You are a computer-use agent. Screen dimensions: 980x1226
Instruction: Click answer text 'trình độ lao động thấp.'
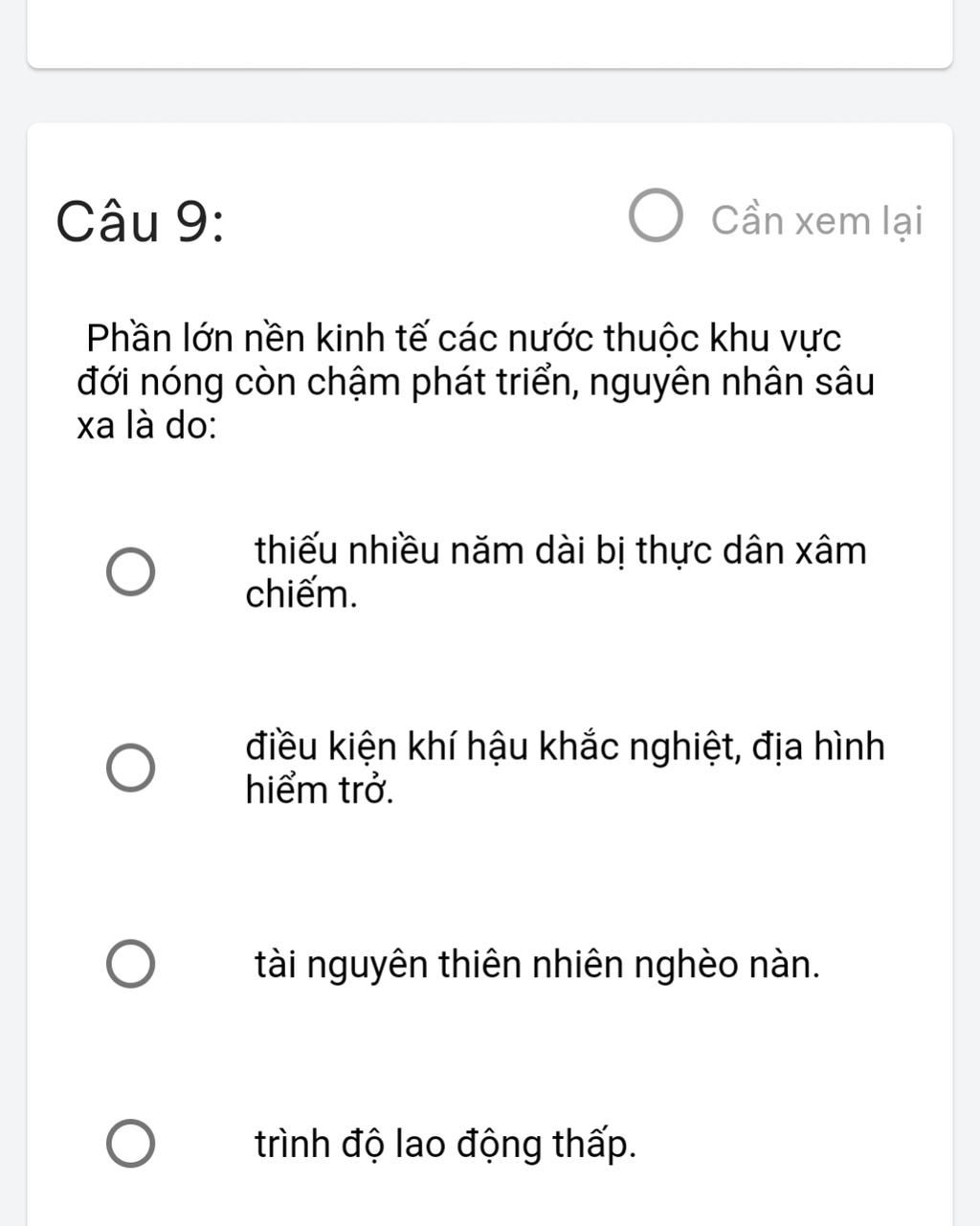coord(446,1144)
